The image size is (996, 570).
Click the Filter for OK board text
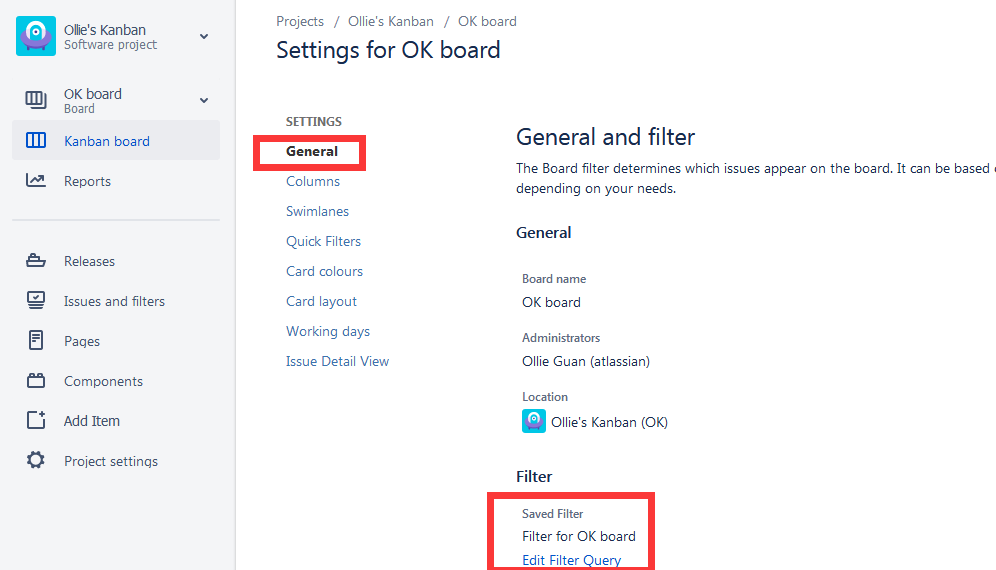click(x=579, y=536)
